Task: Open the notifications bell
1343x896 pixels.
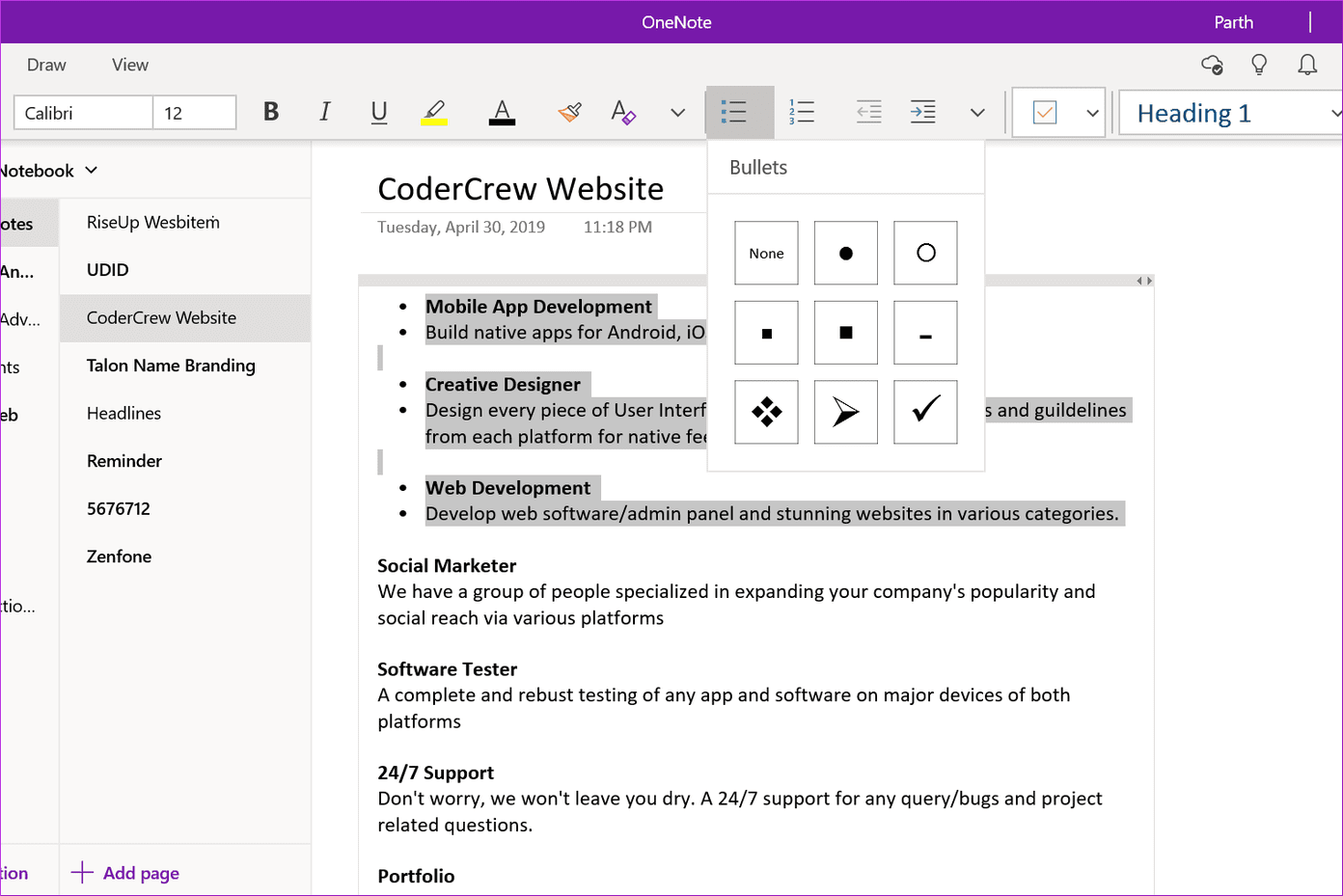Action: tap(1307, 65)
